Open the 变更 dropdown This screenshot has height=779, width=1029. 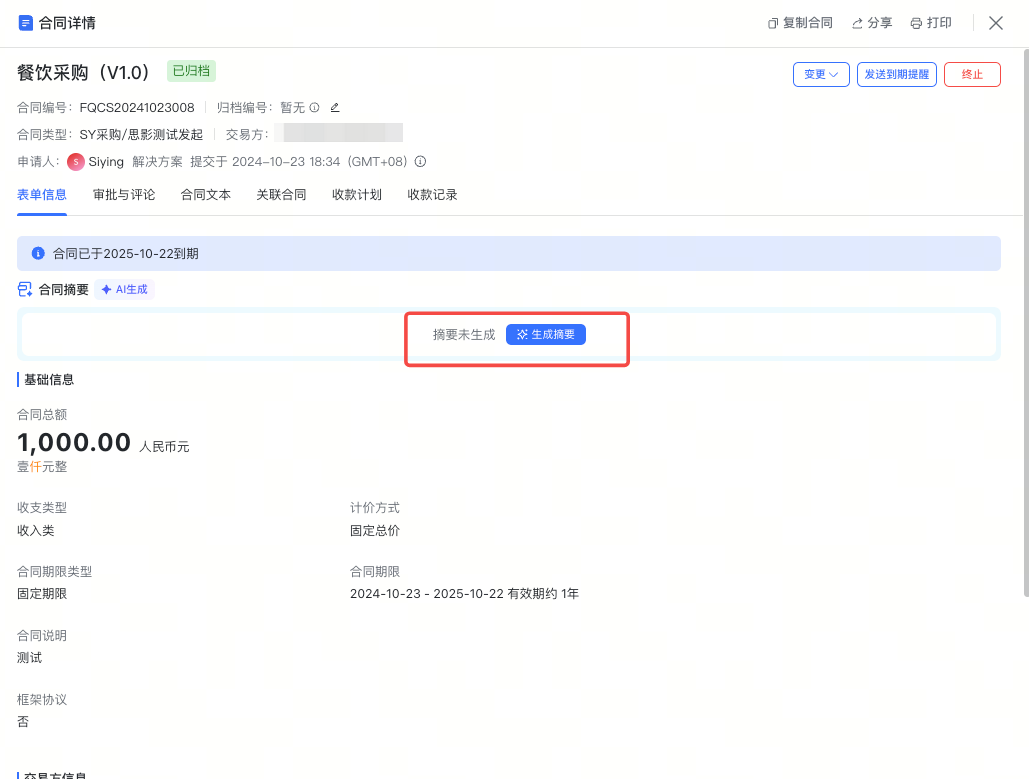(821, 74)
